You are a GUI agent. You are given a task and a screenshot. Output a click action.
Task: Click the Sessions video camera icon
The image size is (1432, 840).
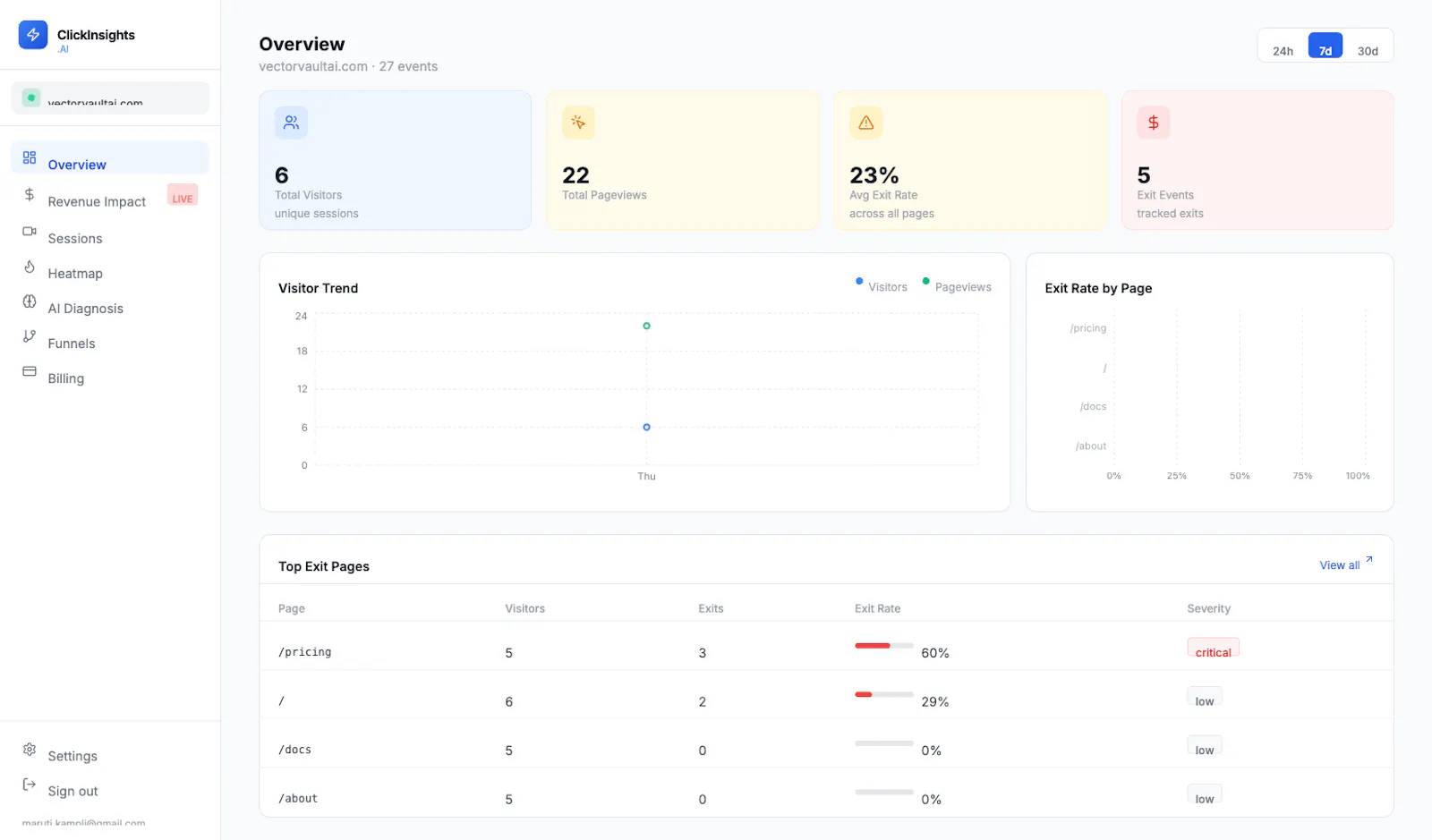click(30, 231)
